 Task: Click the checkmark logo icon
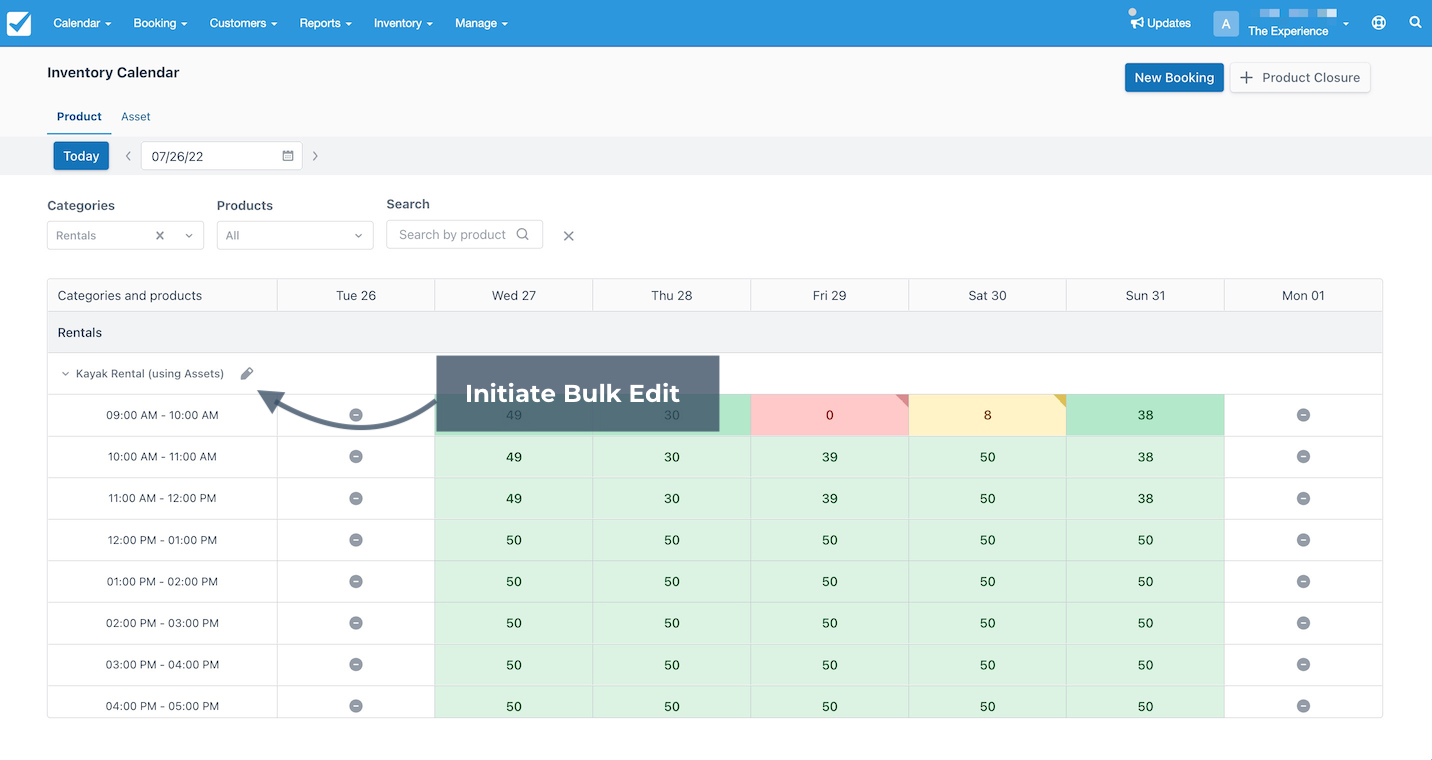(19, 23)
